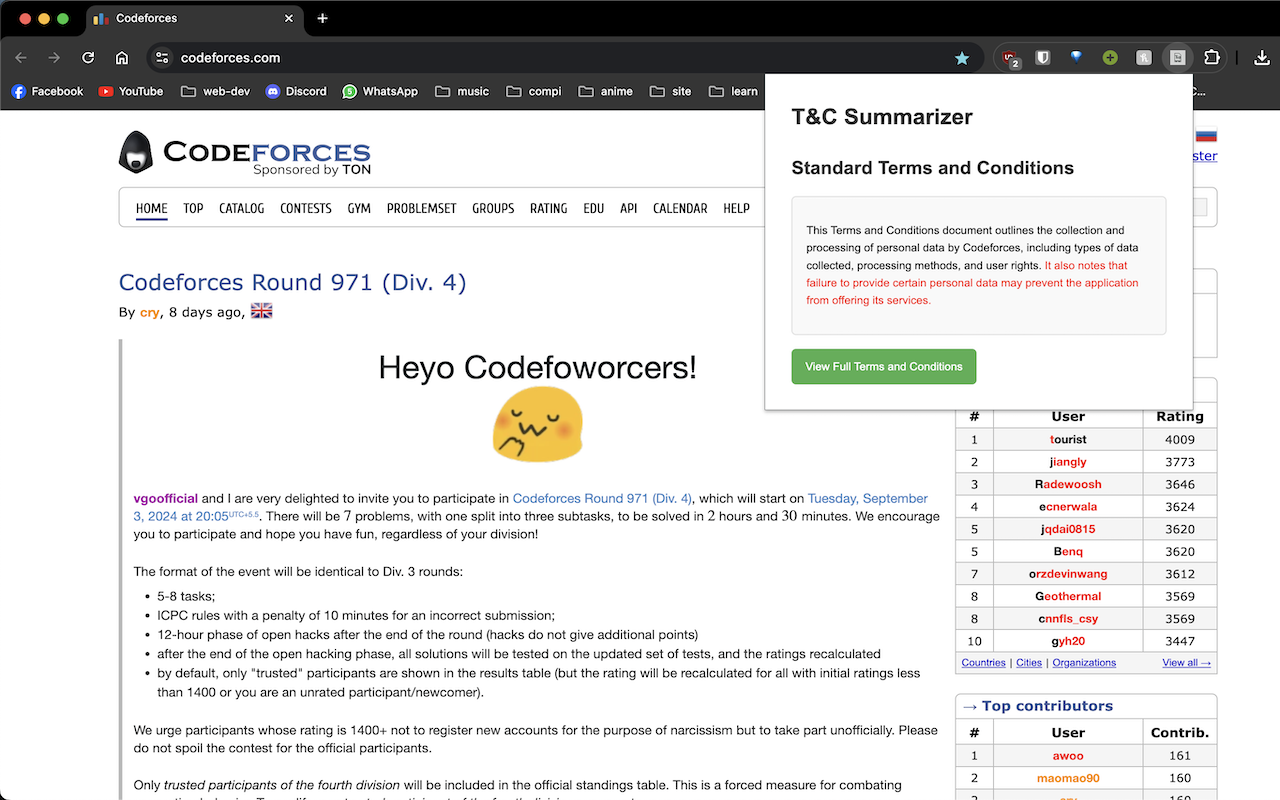1280x800 pixels.
Task: Open tourist's profile in top rated table
Action: pos(1068,439)
